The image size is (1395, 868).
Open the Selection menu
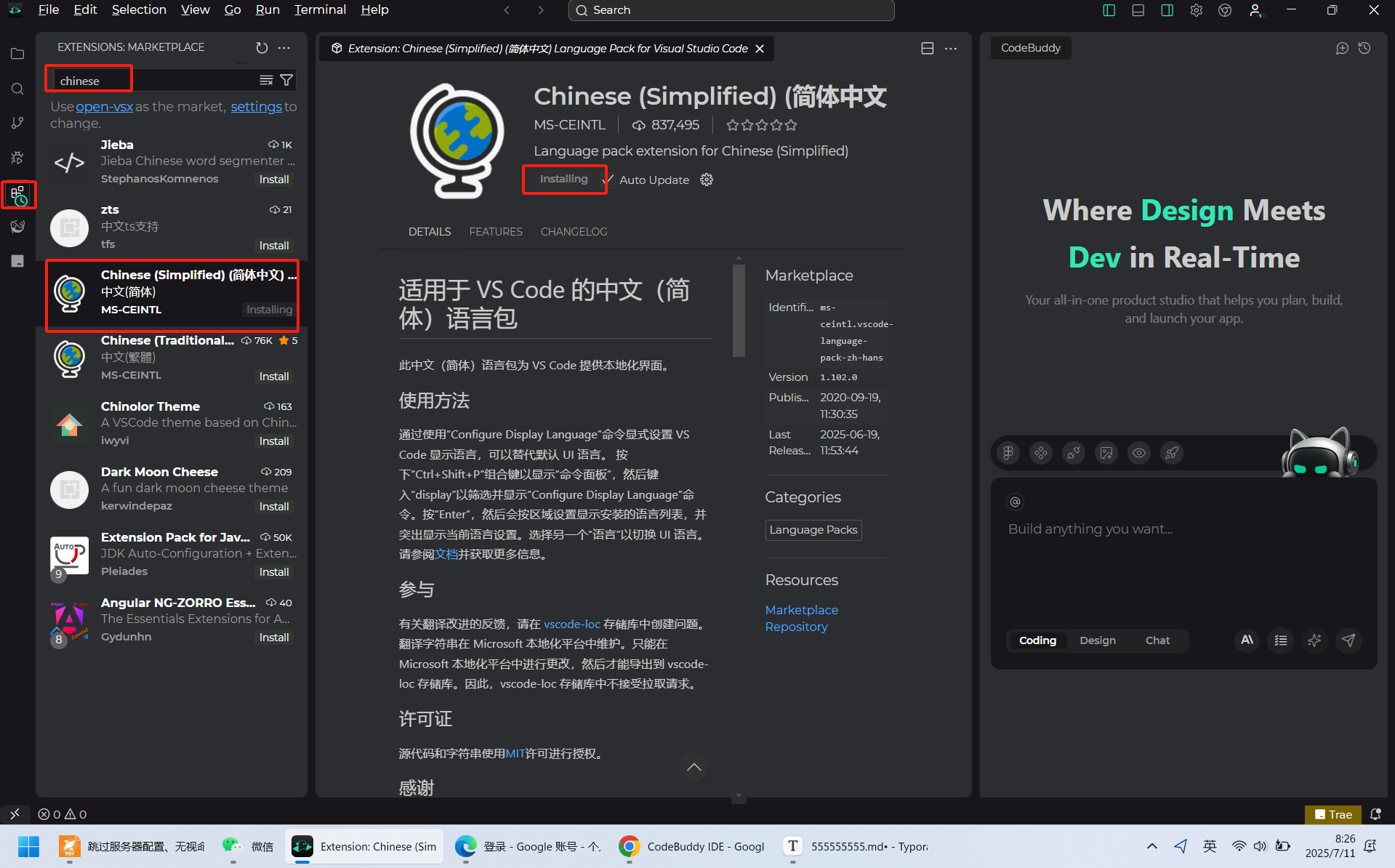tap(139, 9)
